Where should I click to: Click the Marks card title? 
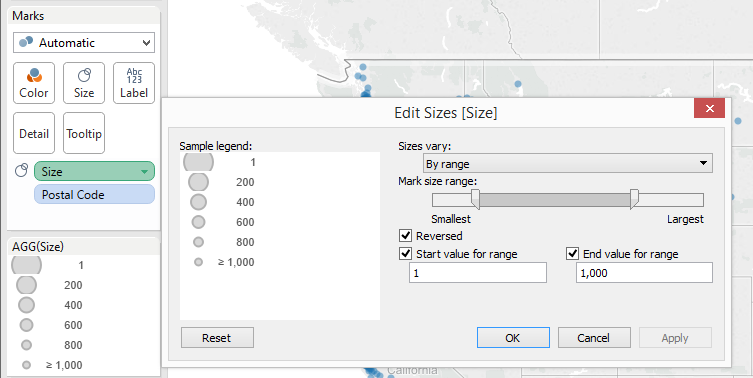pos(28,16)
